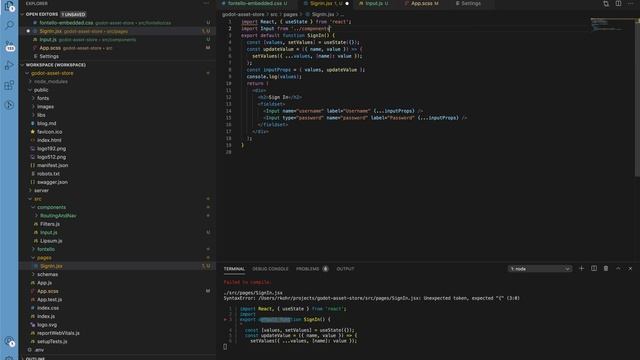Click the favicon.ico star file icon
640x360 pixels.
click(33, 132)
